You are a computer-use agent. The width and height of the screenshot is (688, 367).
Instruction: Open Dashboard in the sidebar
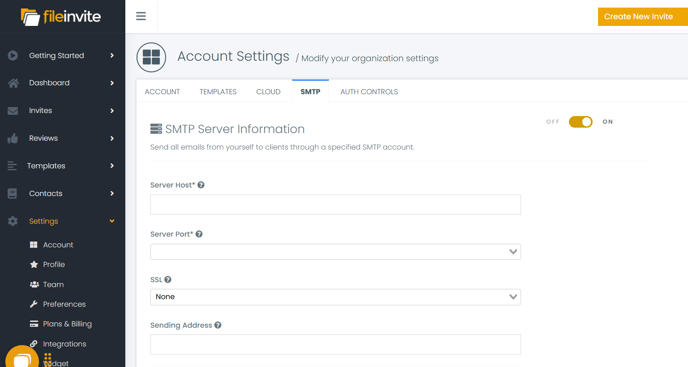click(x=49, y=83)
